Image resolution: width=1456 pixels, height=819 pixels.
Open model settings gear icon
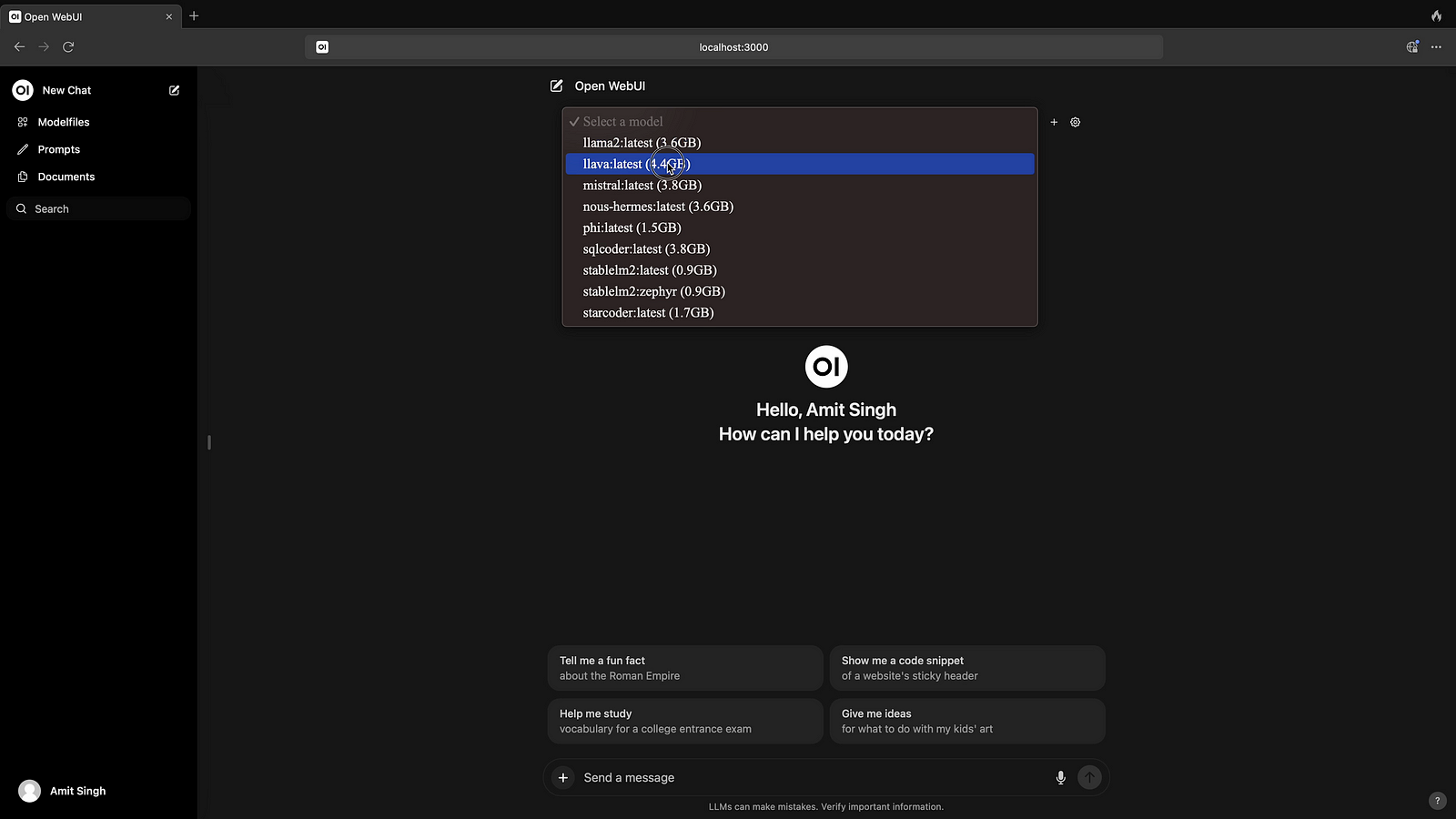tap(1075, 122)
